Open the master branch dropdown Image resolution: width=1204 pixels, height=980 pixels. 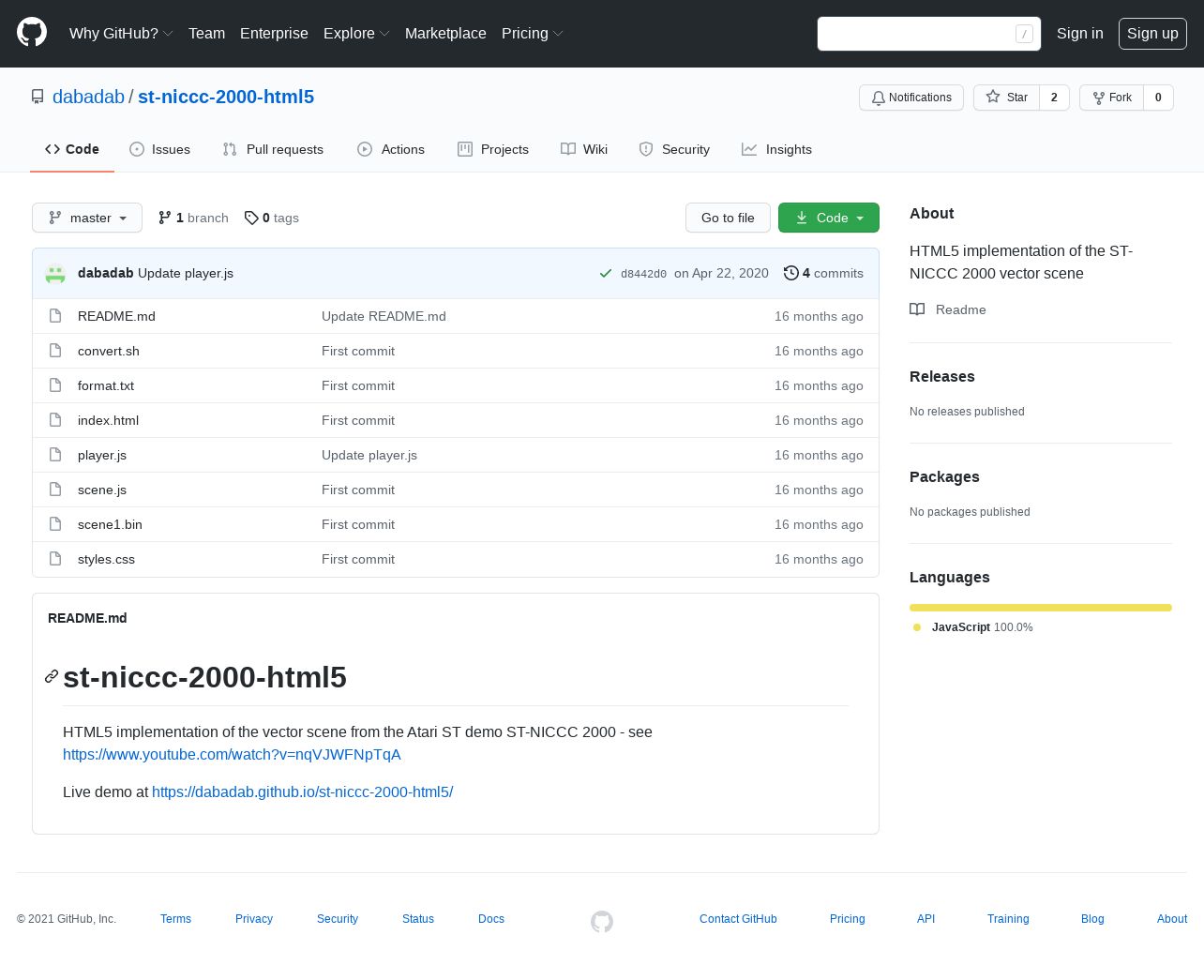coord(87,218)
